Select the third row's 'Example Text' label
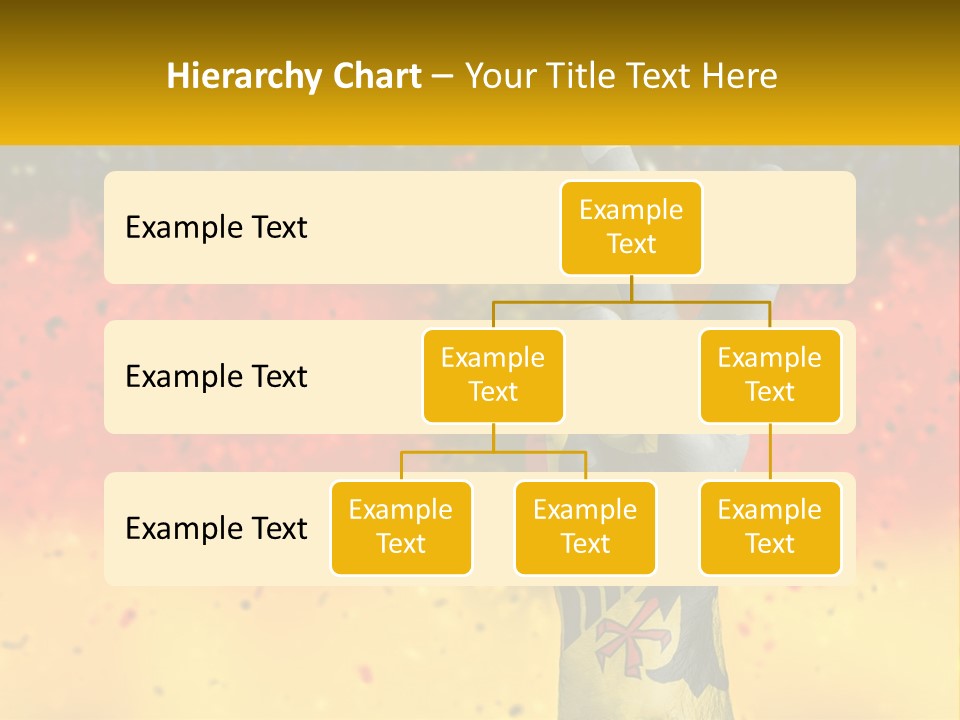960x720 pixels. point(216,528)
